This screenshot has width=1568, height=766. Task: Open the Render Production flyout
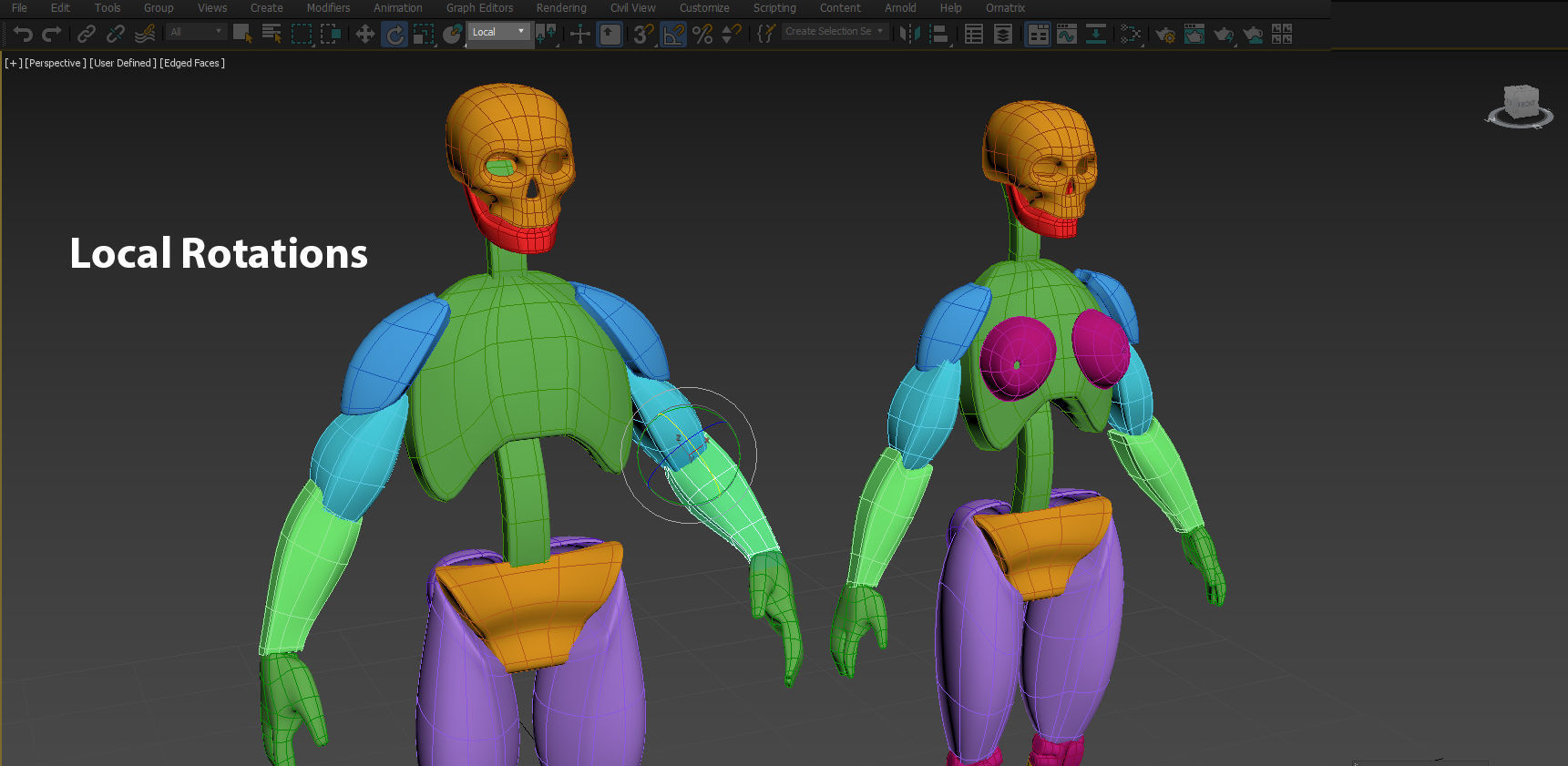1224,34
